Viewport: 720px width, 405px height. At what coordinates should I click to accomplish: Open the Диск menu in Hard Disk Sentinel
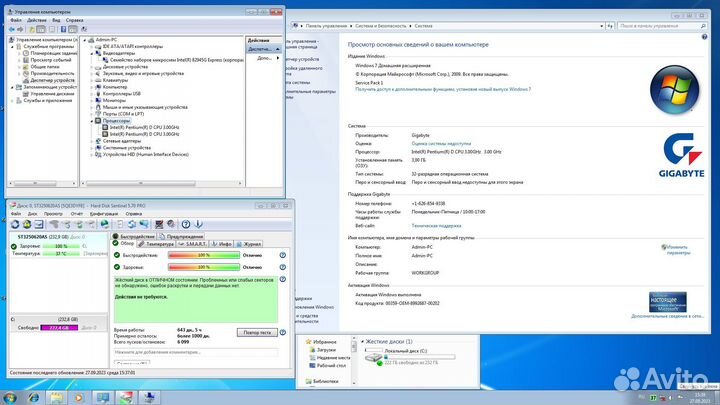click(33, 214)
